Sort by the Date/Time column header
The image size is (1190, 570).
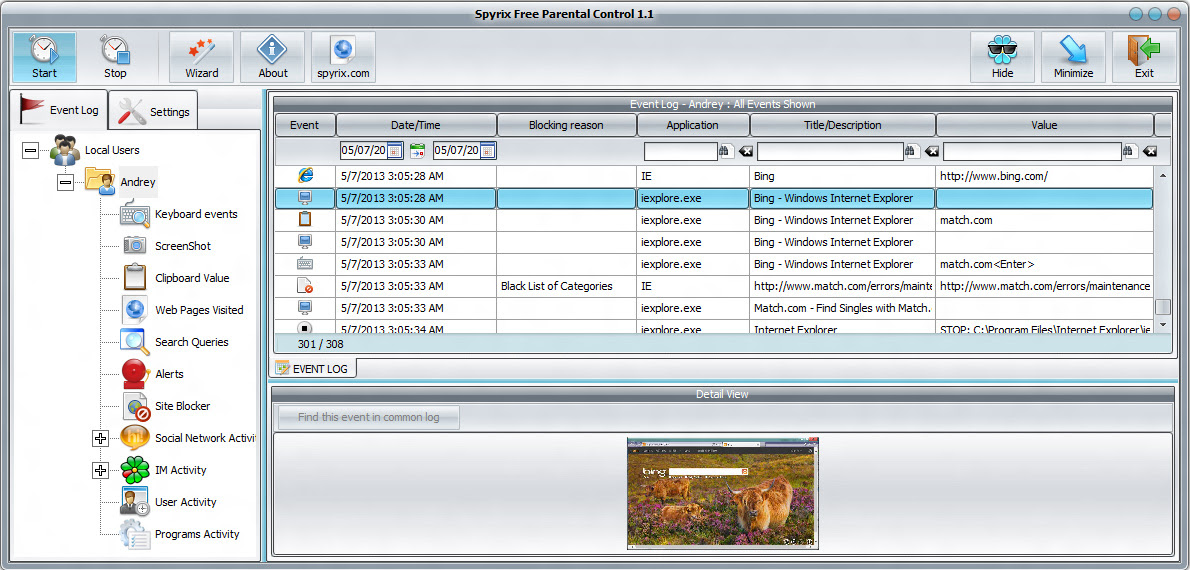pyautogui.click(x=416, y=125)
